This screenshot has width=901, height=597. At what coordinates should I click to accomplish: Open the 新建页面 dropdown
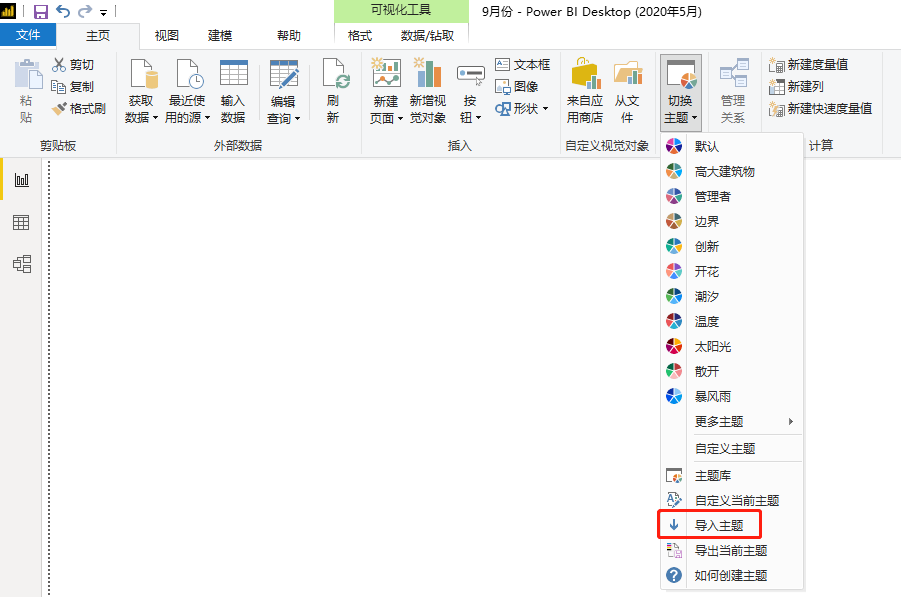(x=386, y=91)
